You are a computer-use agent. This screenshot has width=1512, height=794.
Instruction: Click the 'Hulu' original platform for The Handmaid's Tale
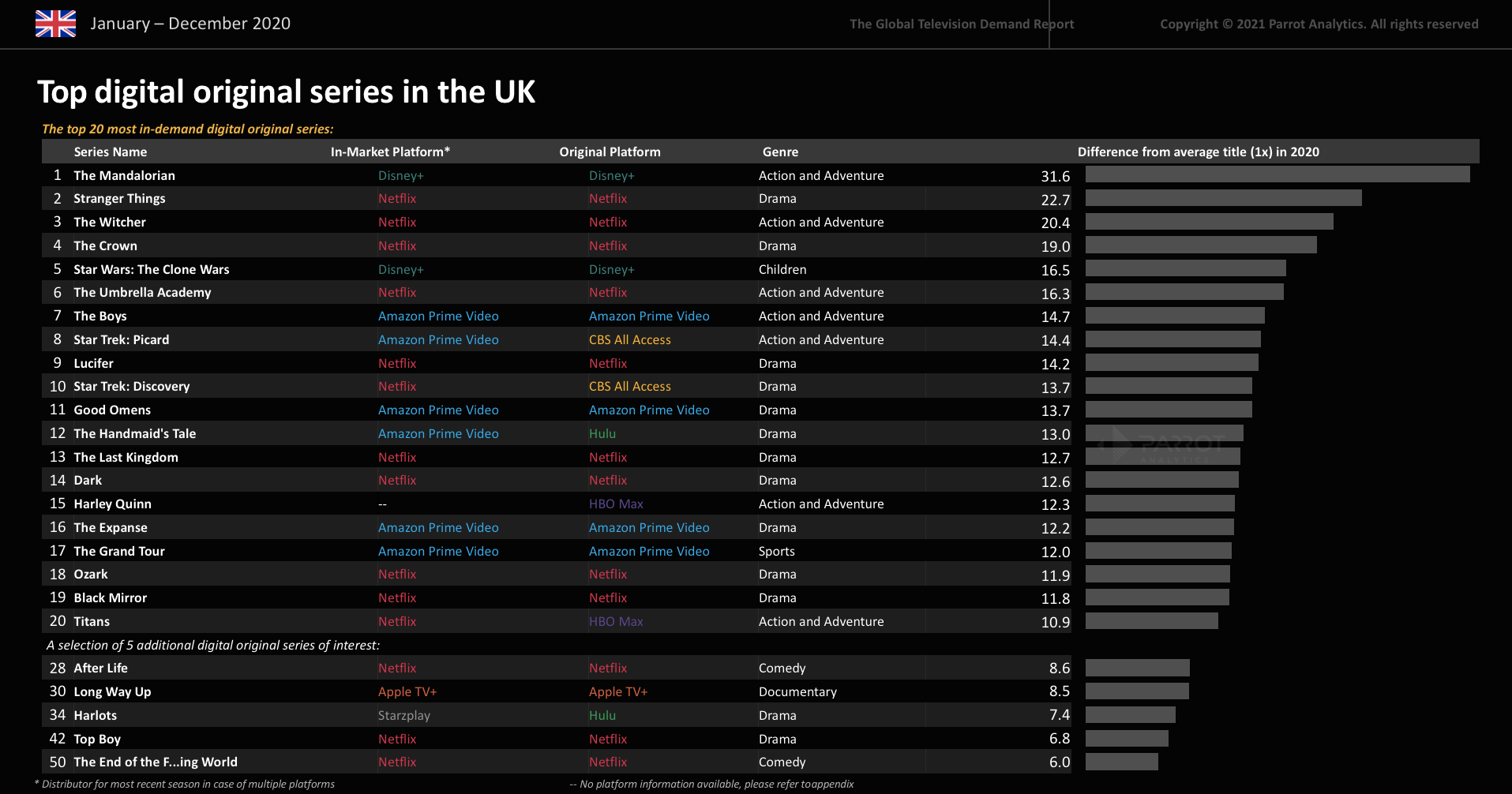[602, 434]
